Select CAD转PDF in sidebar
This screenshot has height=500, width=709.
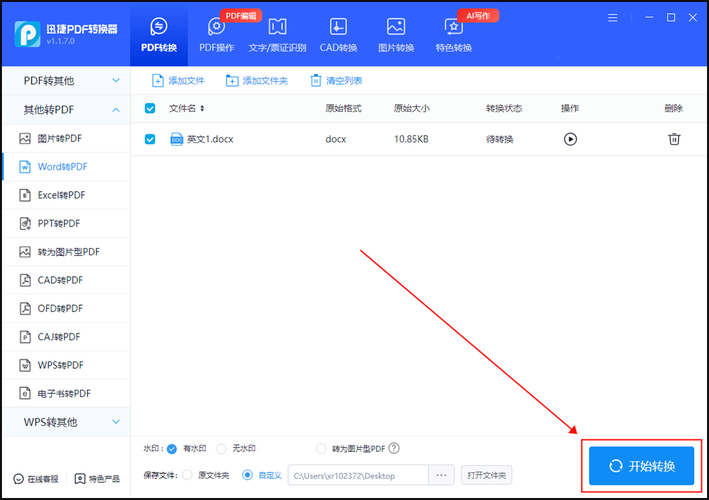tap(66, 280)
